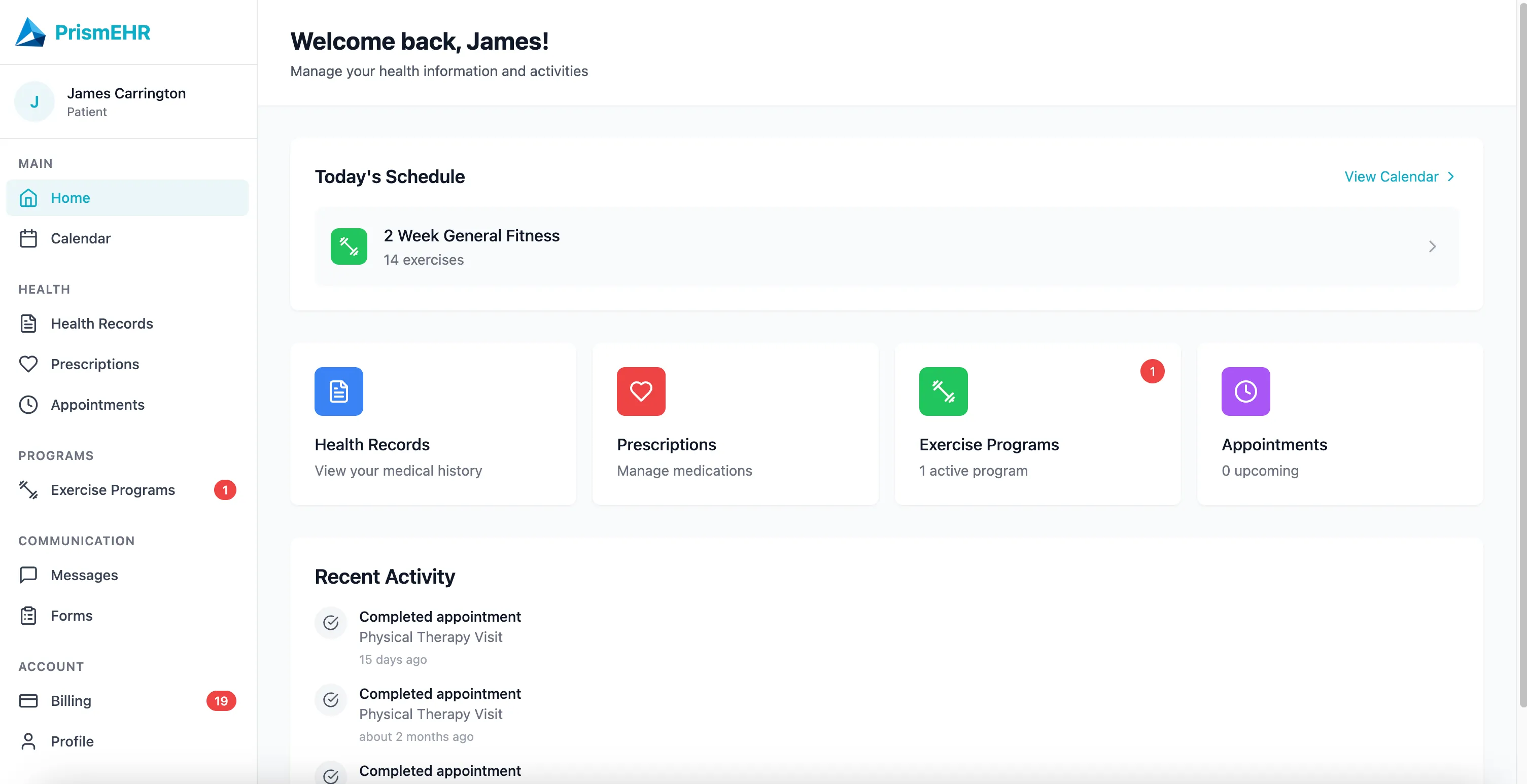Select Exercise Programs in the sidebar
Screen dimensions: 1527x784
pos(127,490)
